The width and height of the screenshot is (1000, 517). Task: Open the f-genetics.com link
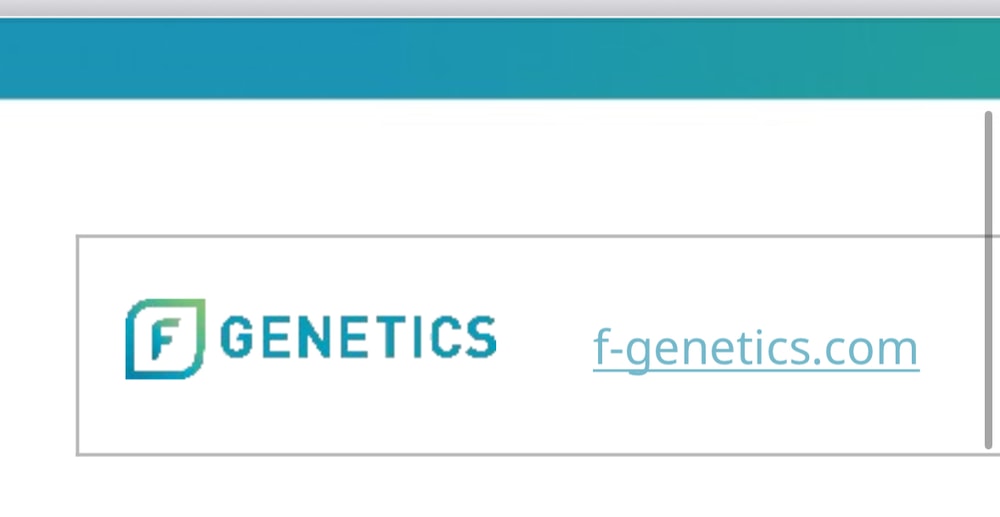point(755,348)
